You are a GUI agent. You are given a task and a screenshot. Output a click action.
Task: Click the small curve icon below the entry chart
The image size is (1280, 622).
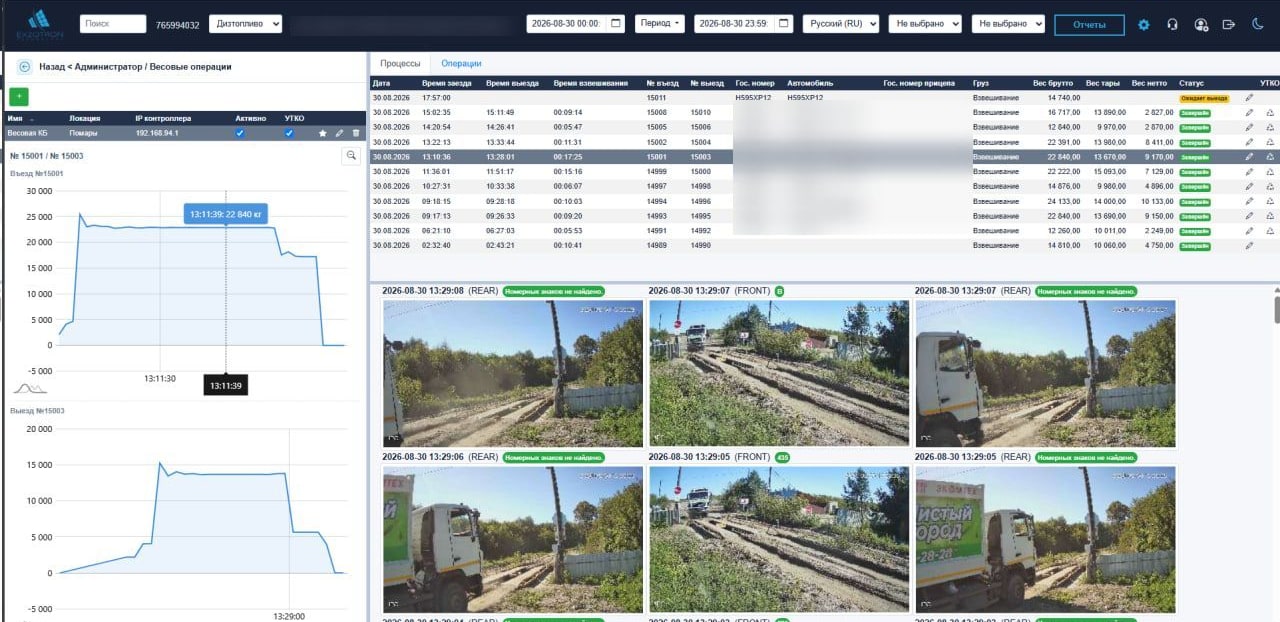[x=30, y=388]
